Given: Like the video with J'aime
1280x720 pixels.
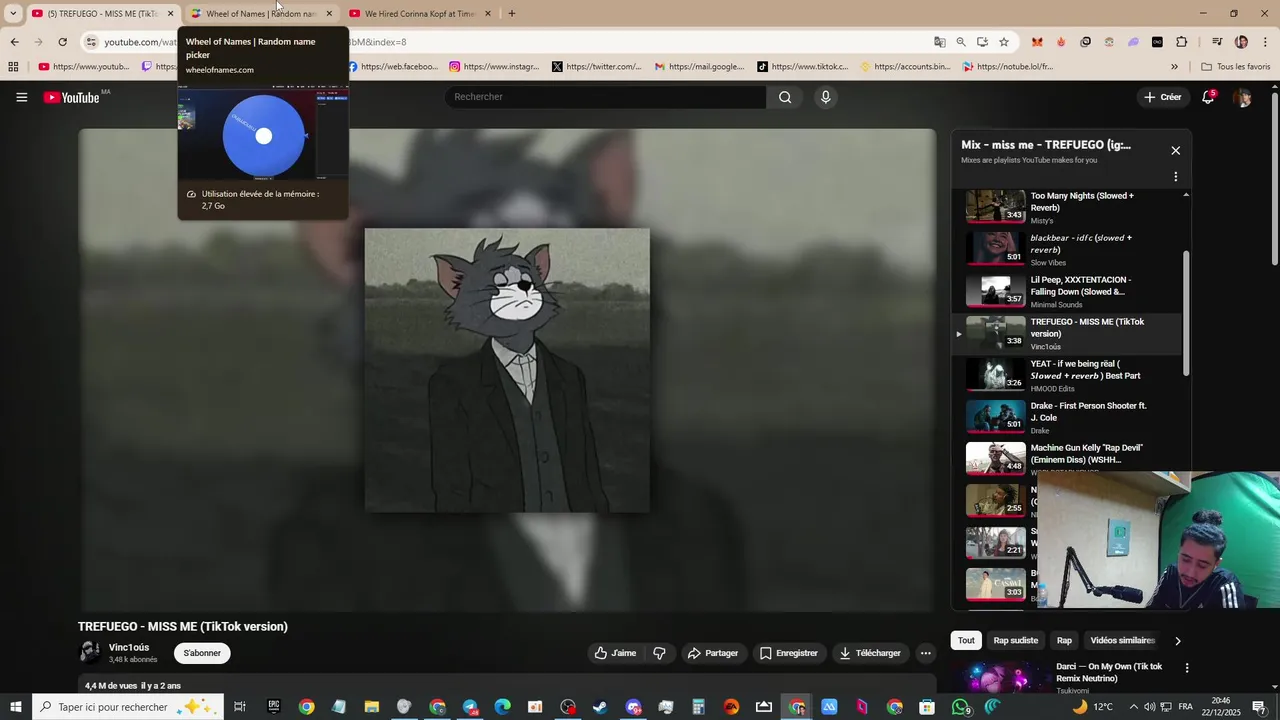Looking at the screenshot, I should (616, 653).
